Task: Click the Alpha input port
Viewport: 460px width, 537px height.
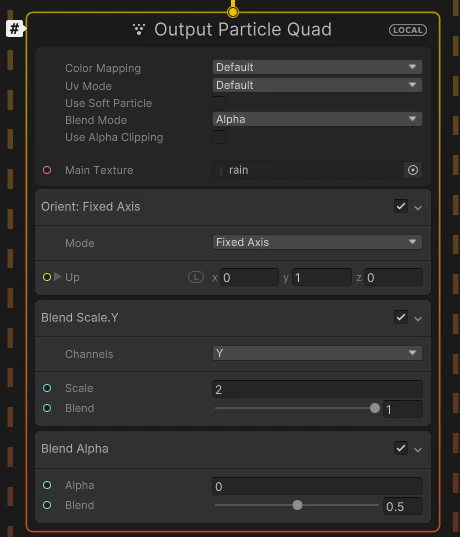Action: pos(47,485)
